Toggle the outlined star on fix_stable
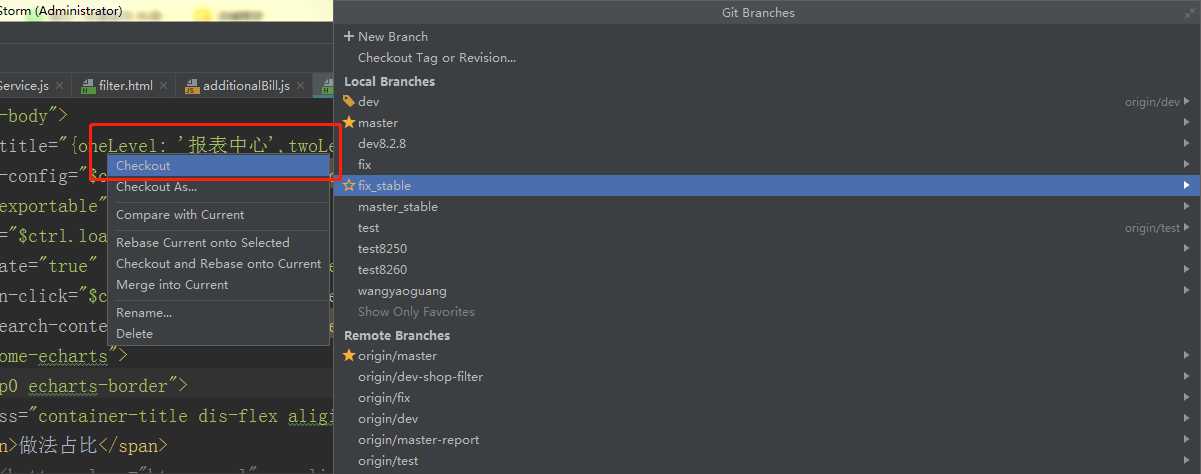Image resolution: width=1201 pixels, height=474 pixels. (349, 185)
